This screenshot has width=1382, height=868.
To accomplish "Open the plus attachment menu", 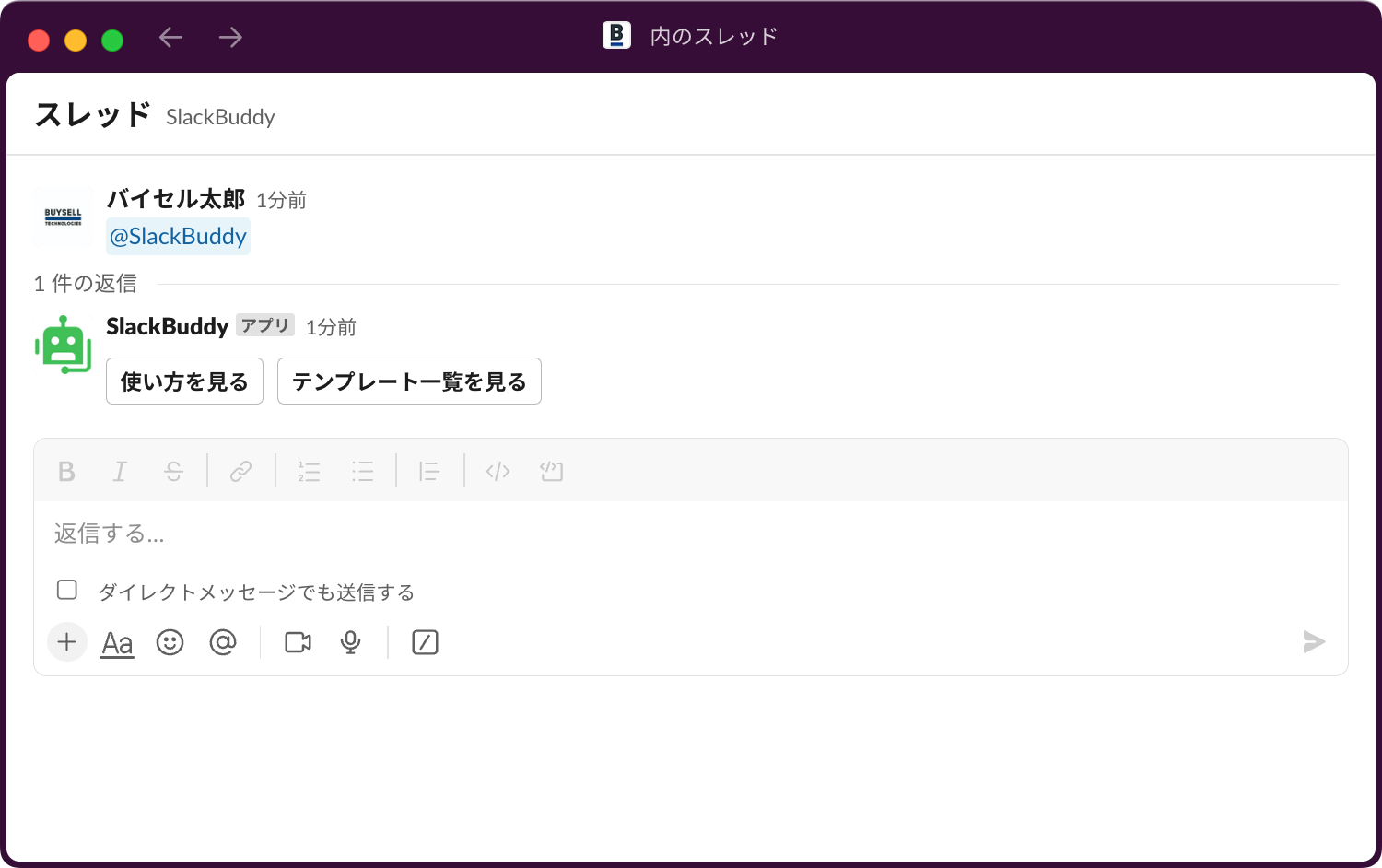I will 67,642.
